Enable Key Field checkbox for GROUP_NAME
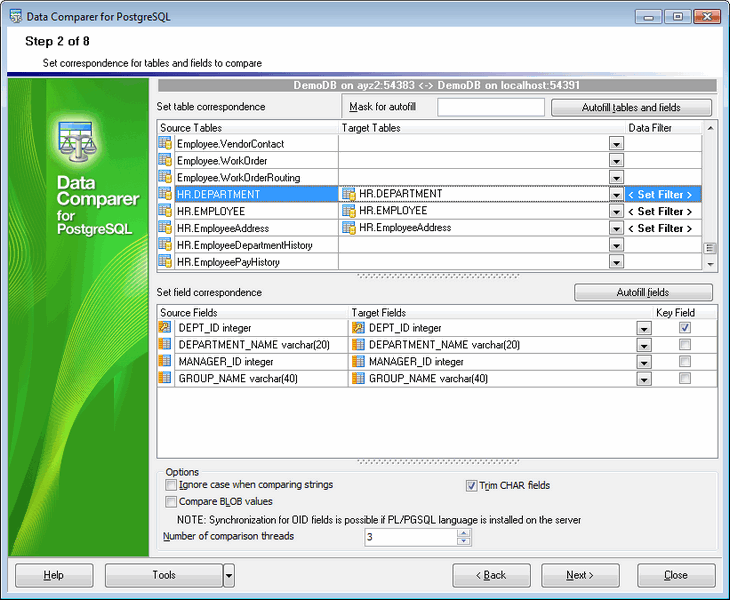Viewport: 730px width, 600px height. (x=684, y=378)
